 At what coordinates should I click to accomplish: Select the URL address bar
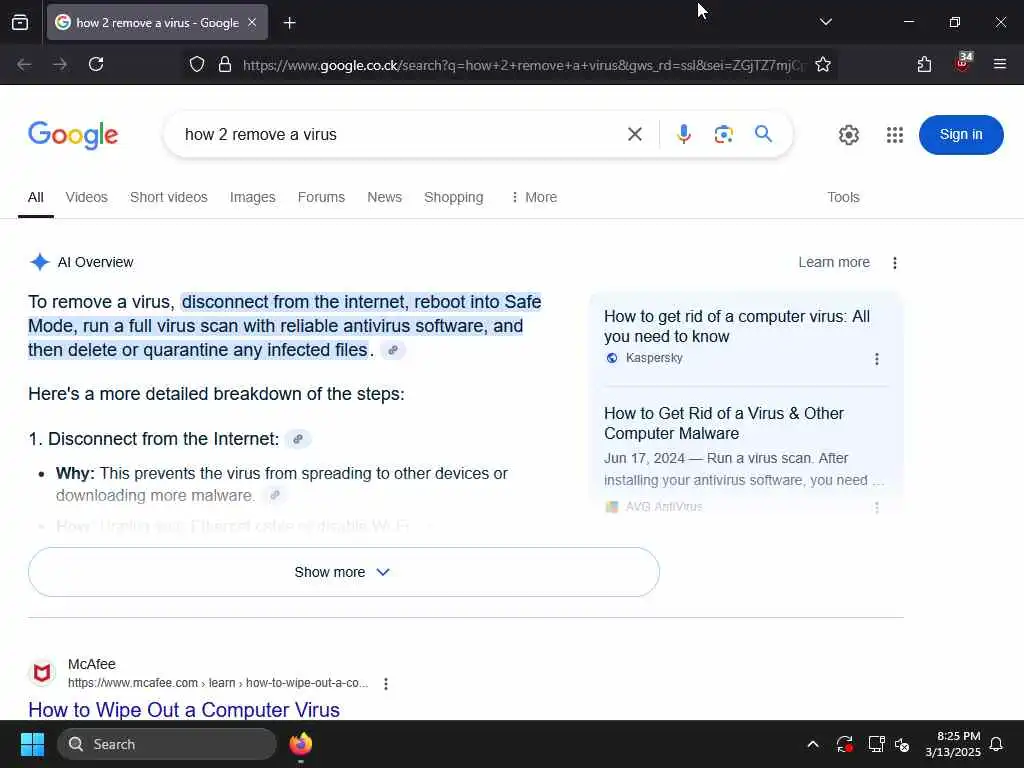tap(522, 65)
